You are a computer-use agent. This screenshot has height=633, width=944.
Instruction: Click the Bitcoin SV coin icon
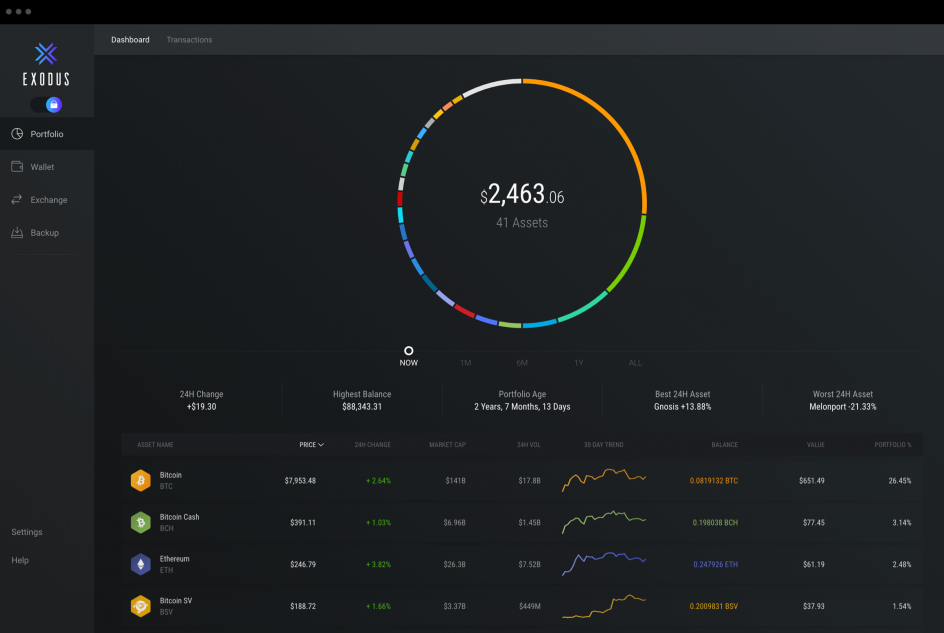pyautogui.click(x=140, y=606)
